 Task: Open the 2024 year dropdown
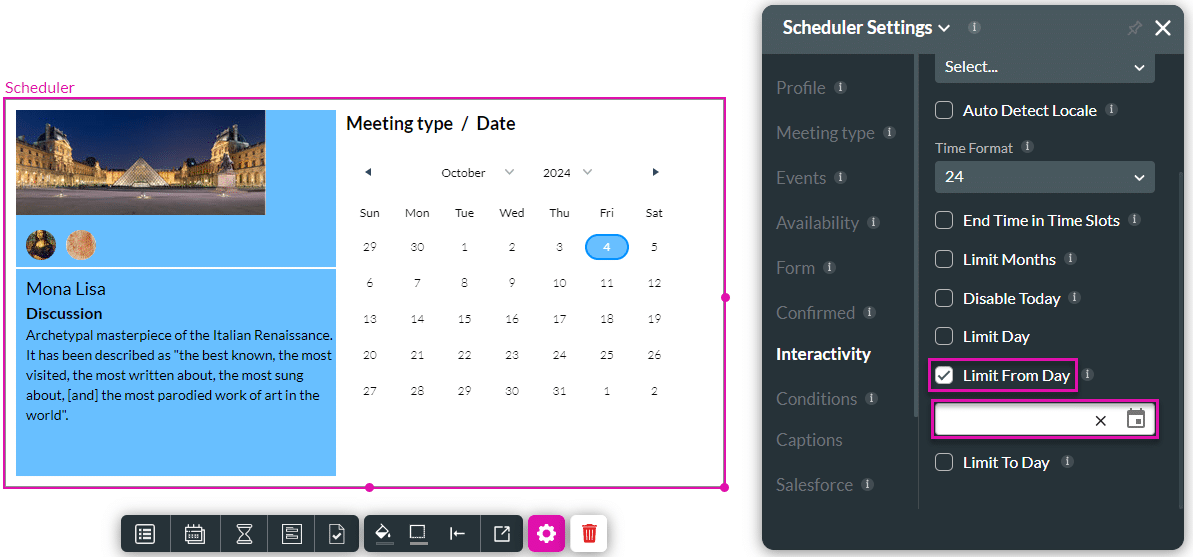[x=567, y=173]
